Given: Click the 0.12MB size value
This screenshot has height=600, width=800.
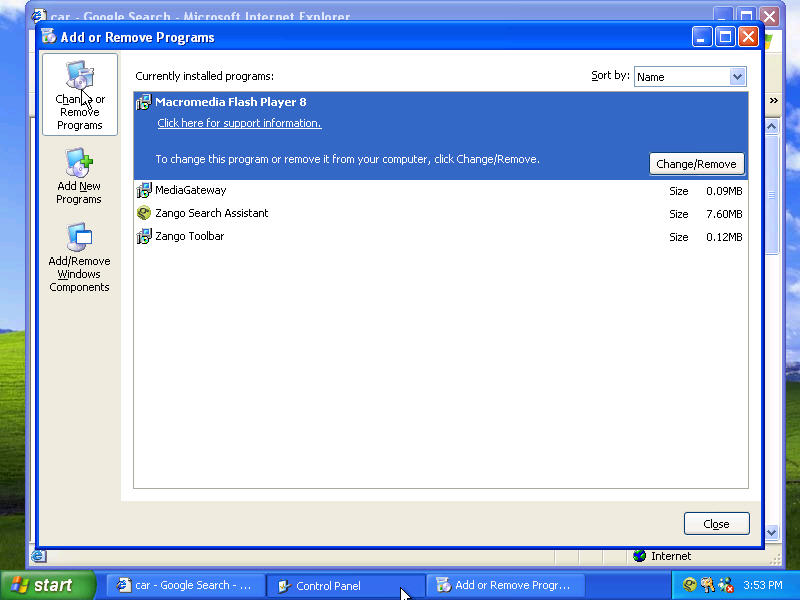Looking at the screenshot, I should point(724,237).
